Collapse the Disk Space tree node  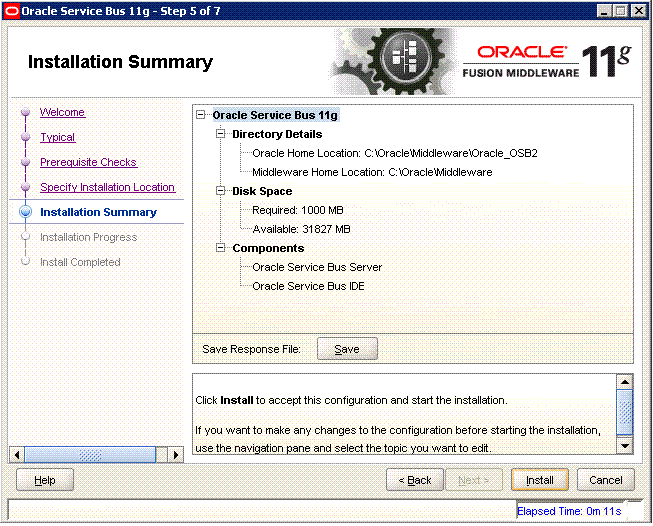pyautogui.click(x=220, y=191)
